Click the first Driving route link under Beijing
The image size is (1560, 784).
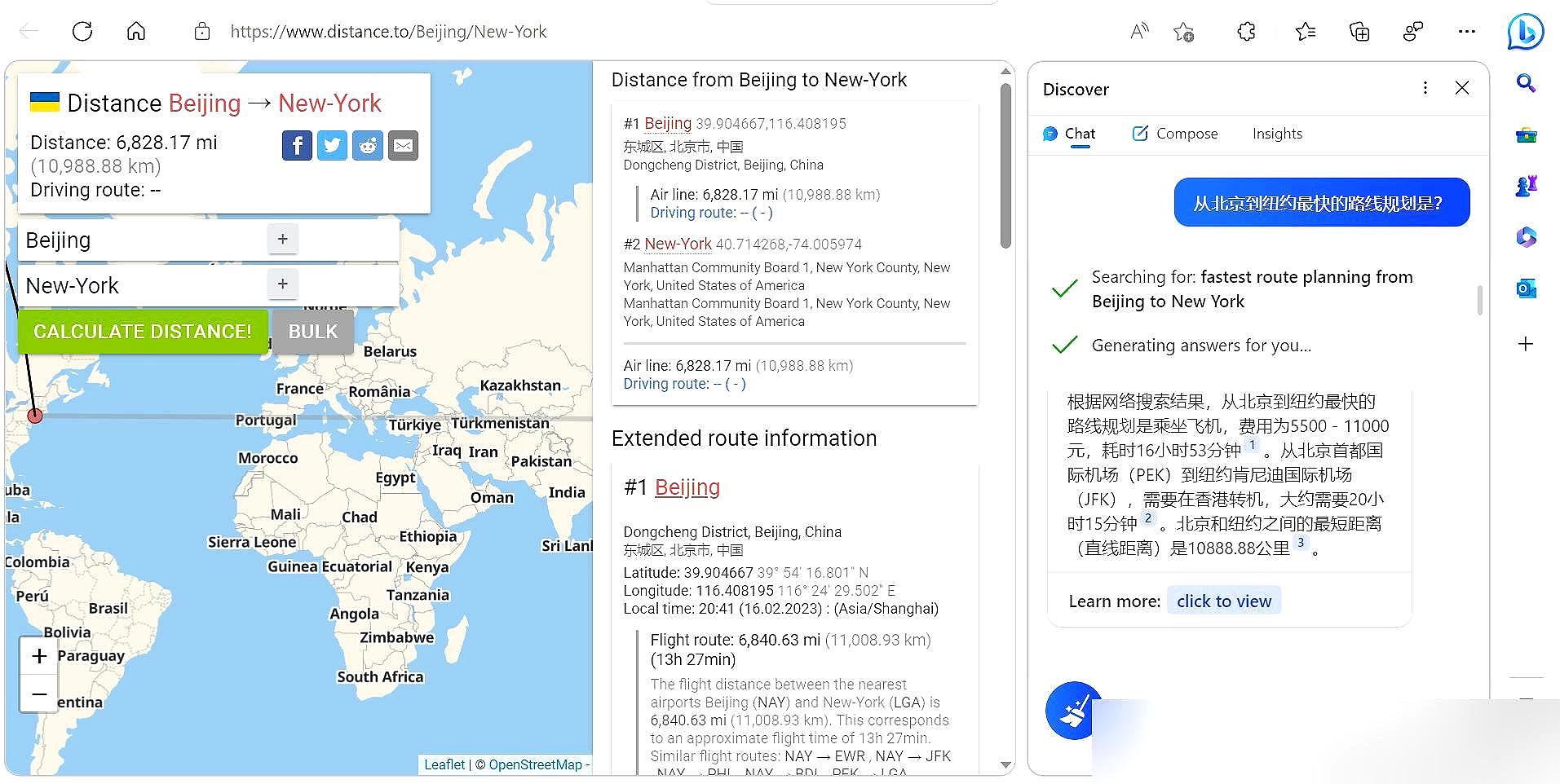click(x=711, y=213)
